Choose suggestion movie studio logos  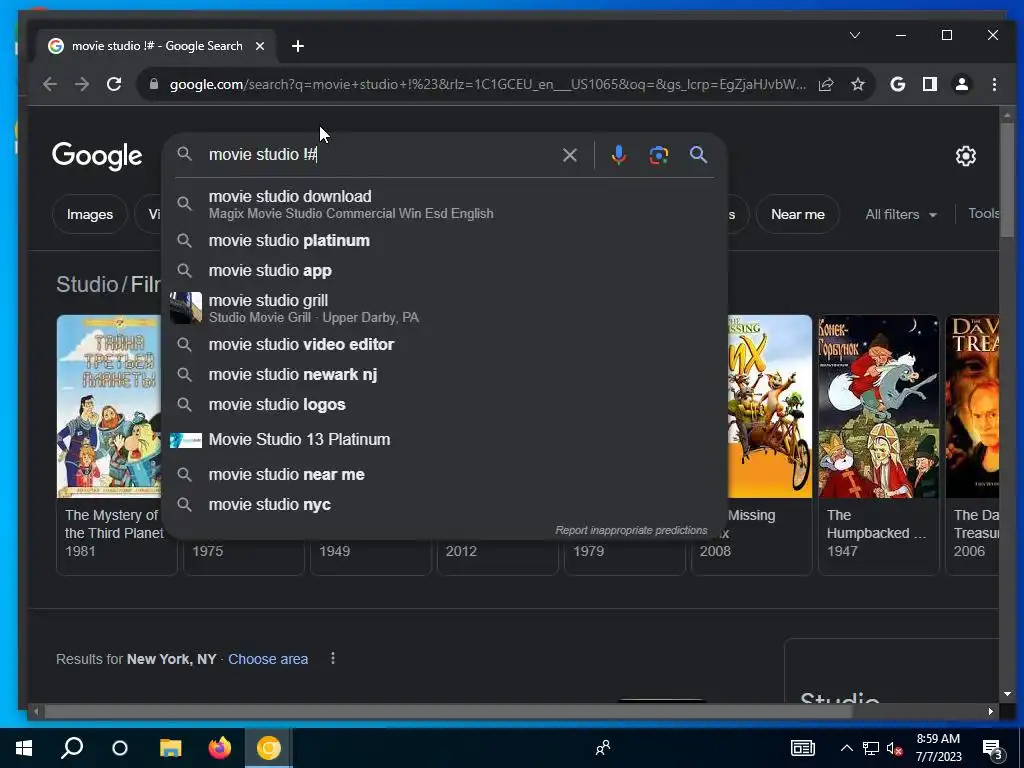coord(444,404)
